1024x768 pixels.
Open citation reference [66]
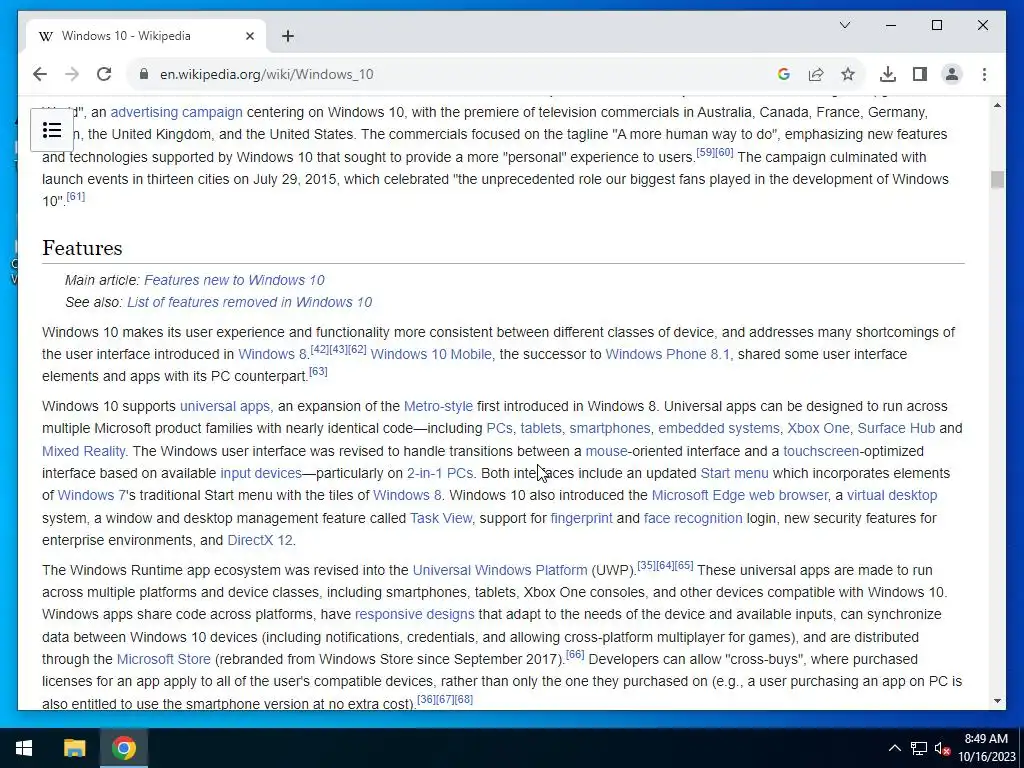pos(575,654)
